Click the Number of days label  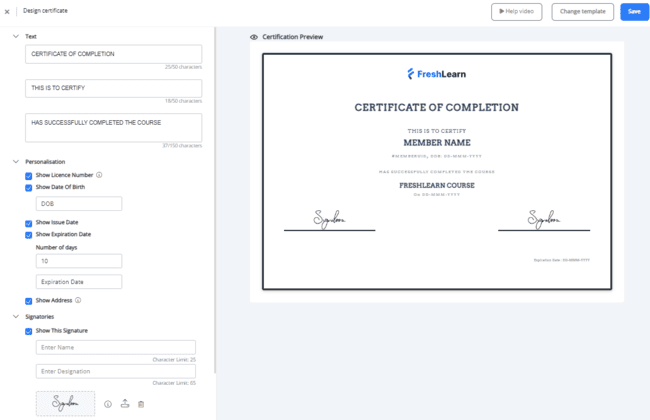(56, 248)
